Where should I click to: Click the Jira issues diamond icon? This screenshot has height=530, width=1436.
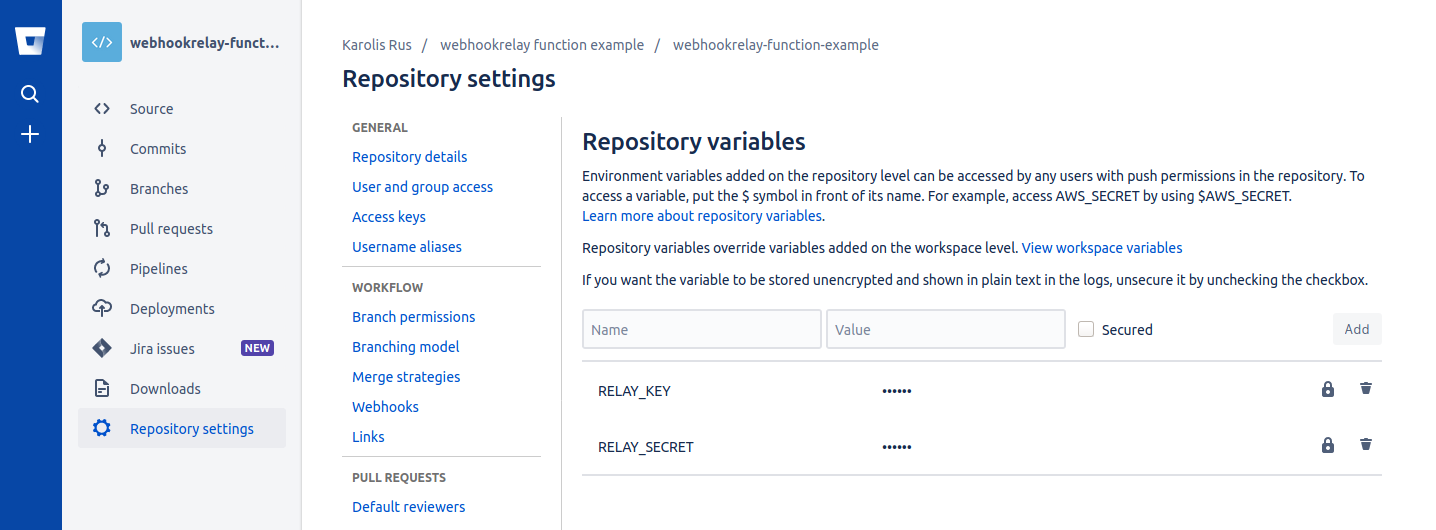[x=102, y=349]
